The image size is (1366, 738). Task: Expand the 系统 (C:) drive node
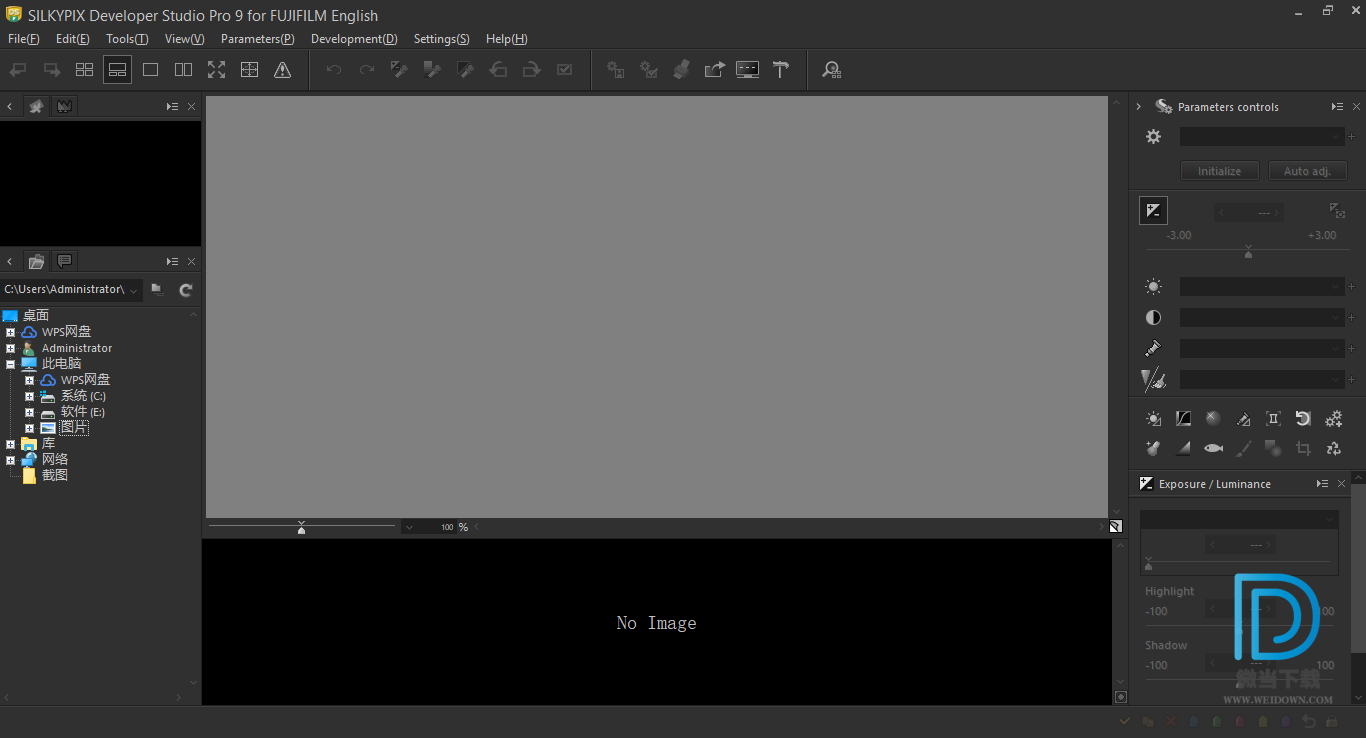[29, 396]
